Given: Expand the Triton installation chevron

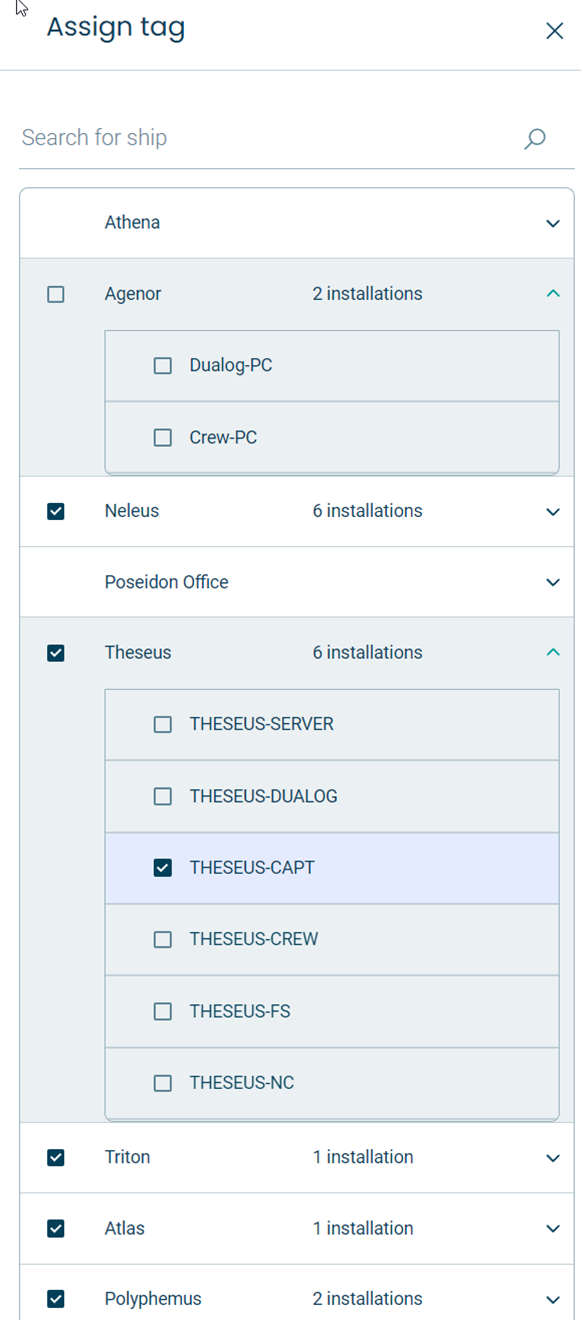Looking at the screenshot, I should 553,1158.
